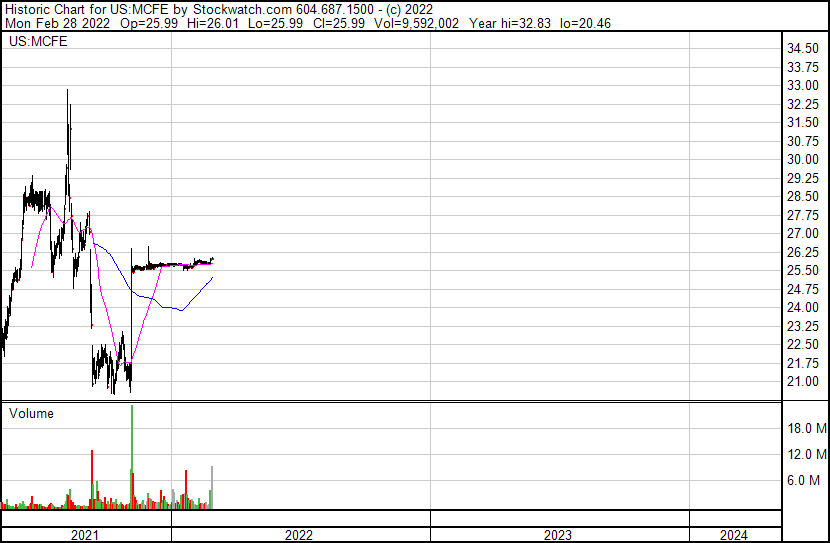Click the Volume panel label

[x=31, y=413]
